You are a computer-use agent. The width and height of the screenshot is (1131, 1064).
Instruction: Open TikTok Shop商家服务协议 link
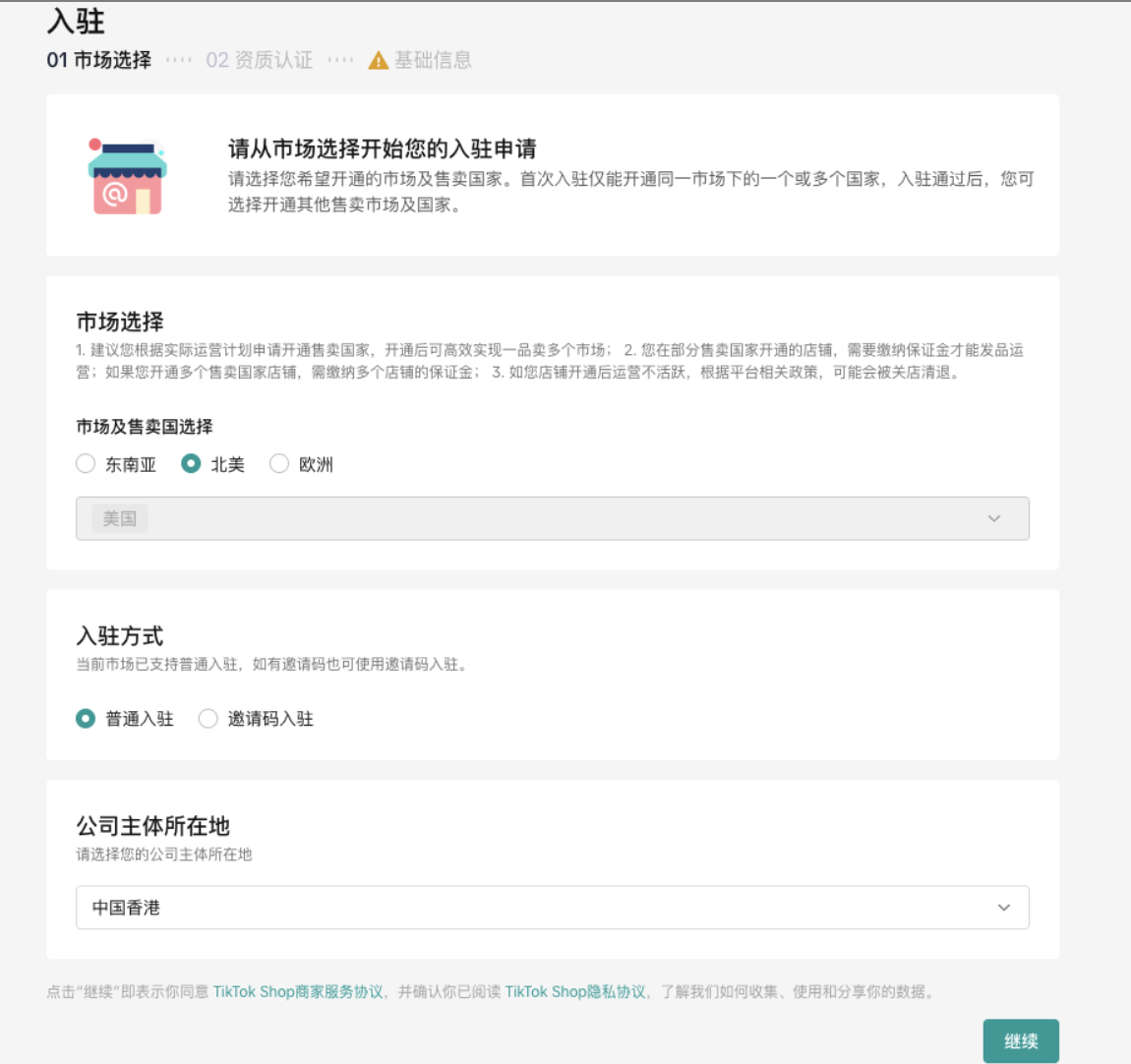click(298, 991)
